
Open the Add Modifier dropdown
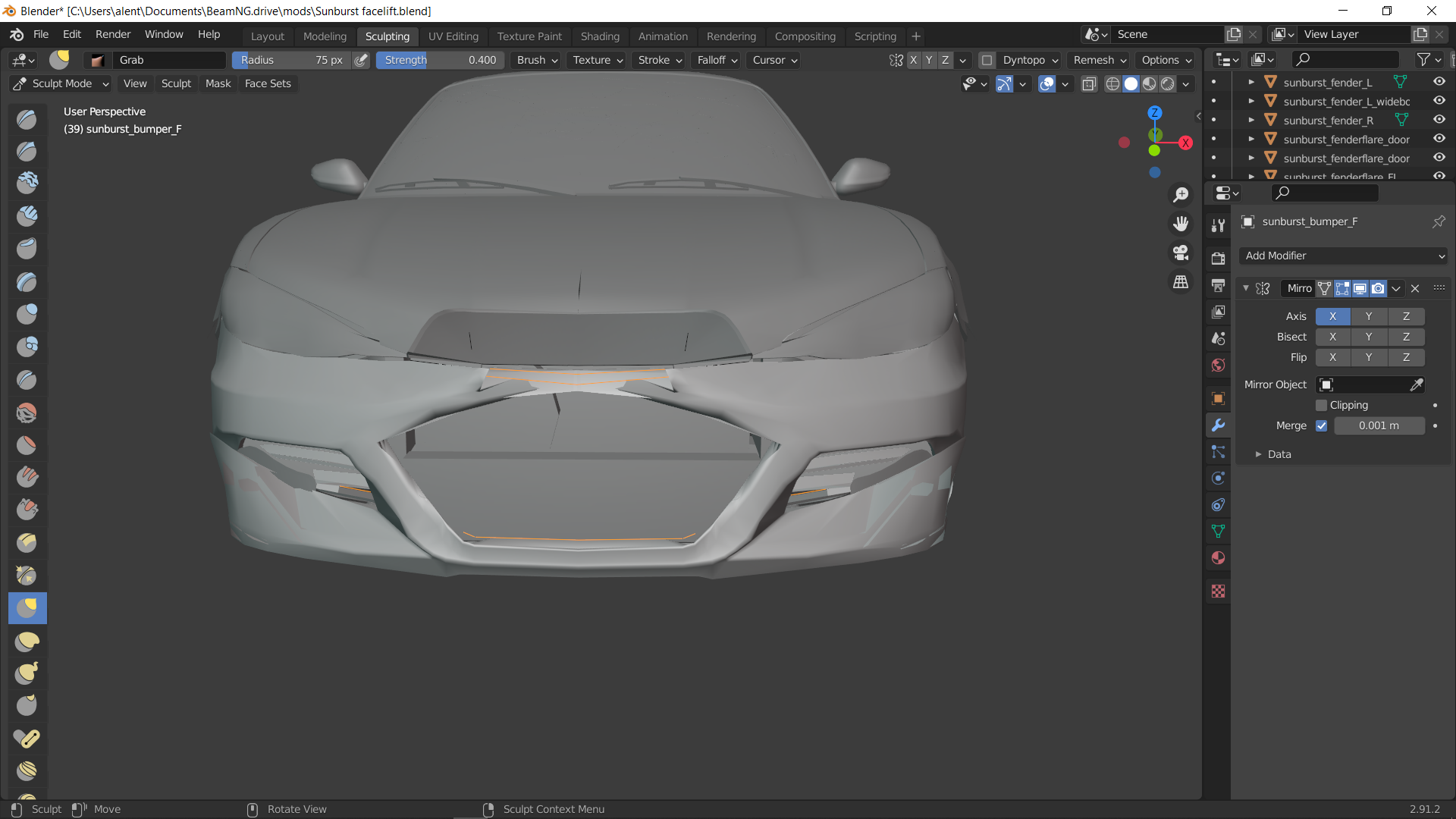(x=1343, y=256)
